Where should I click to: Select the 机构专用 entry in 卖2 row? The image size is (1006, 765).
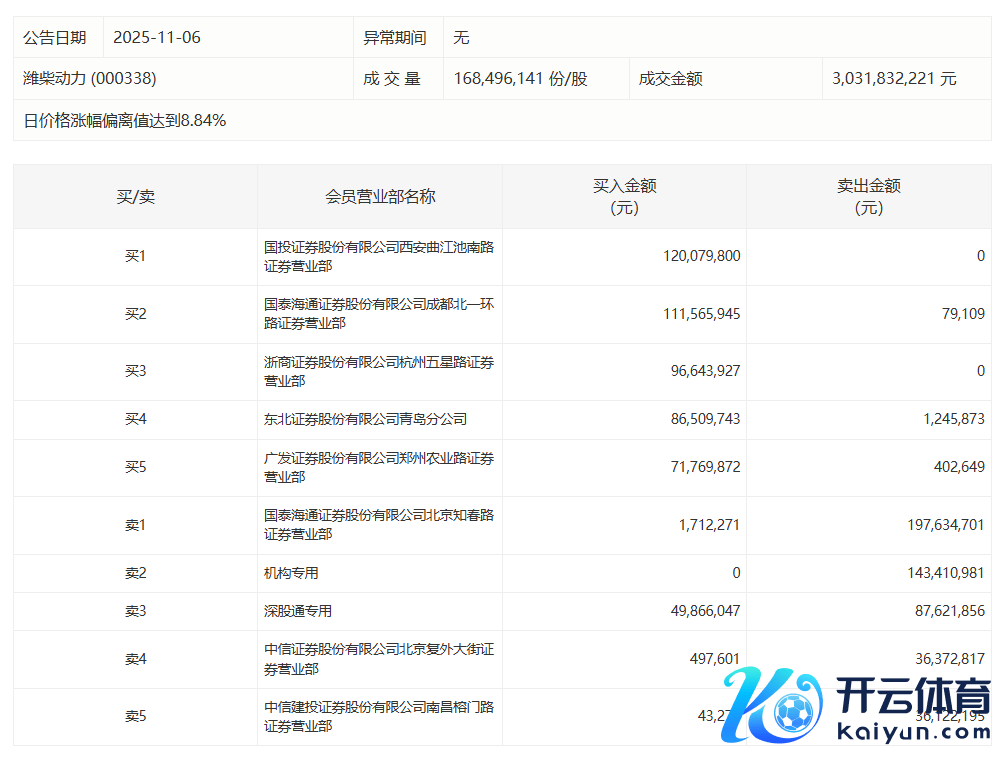tap(291, 573)
